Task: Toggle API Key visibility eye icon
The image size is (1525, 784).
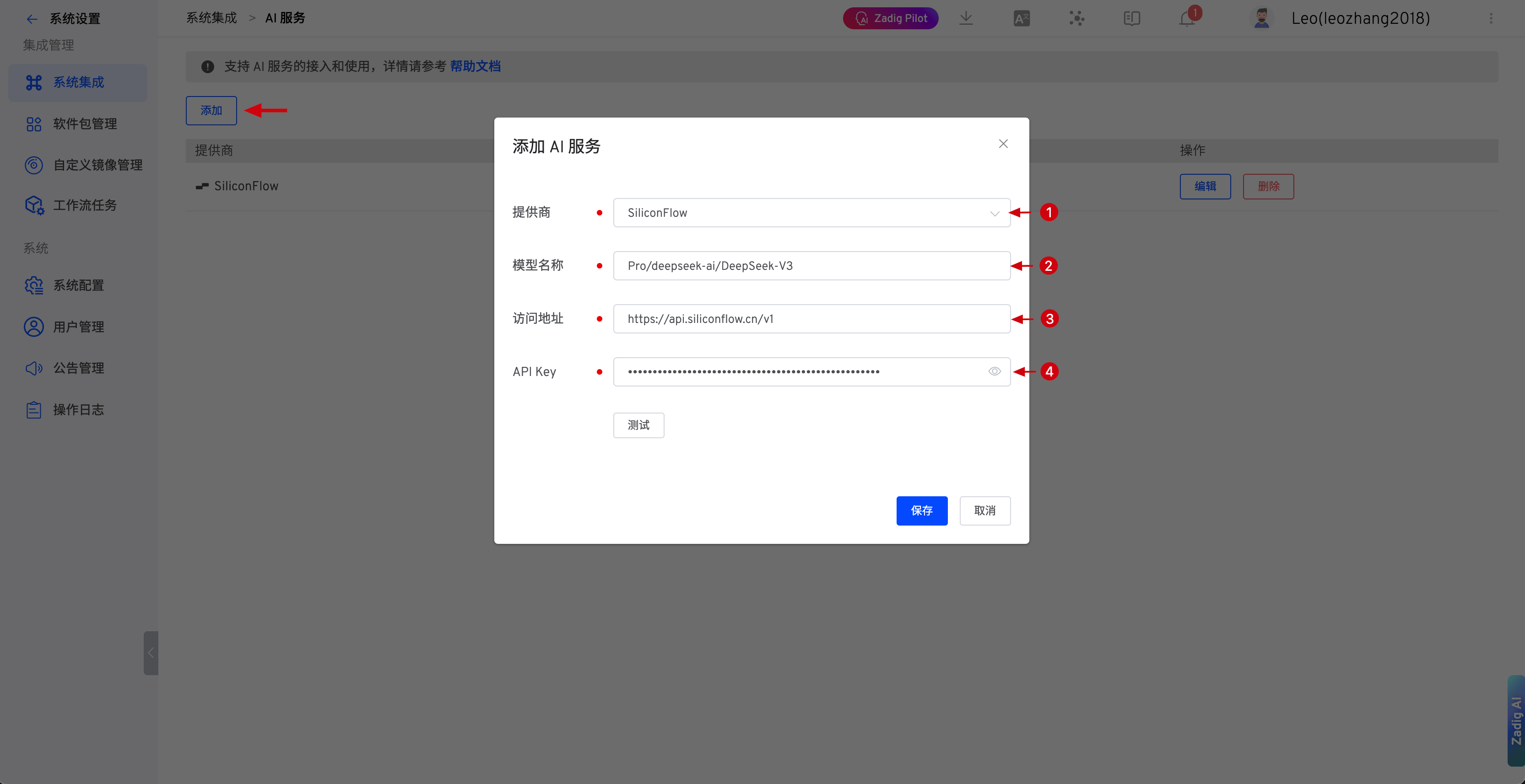Action: click(x=994, y=371)
